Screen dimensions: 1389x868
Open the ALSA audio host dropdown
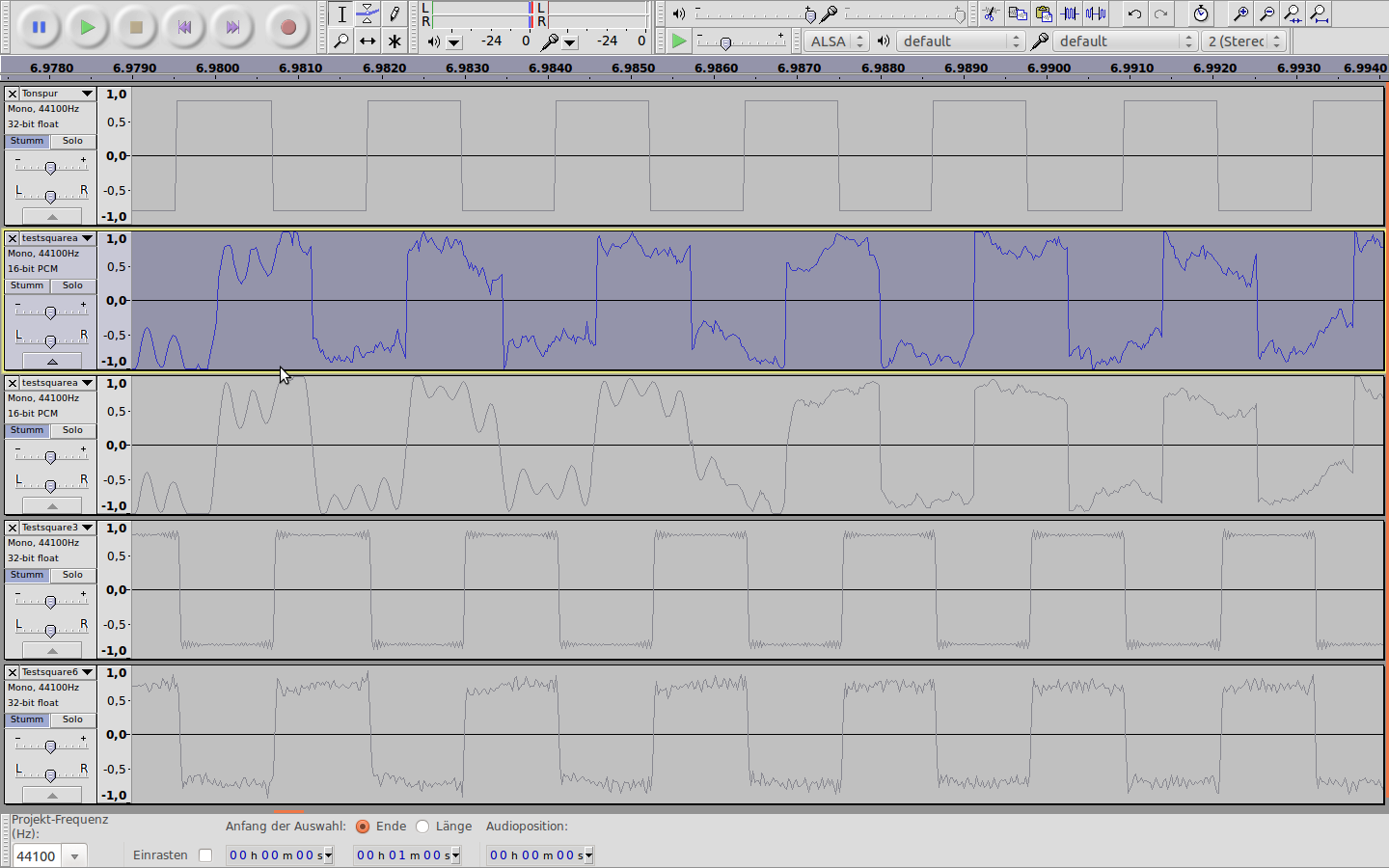coord(836,41)
